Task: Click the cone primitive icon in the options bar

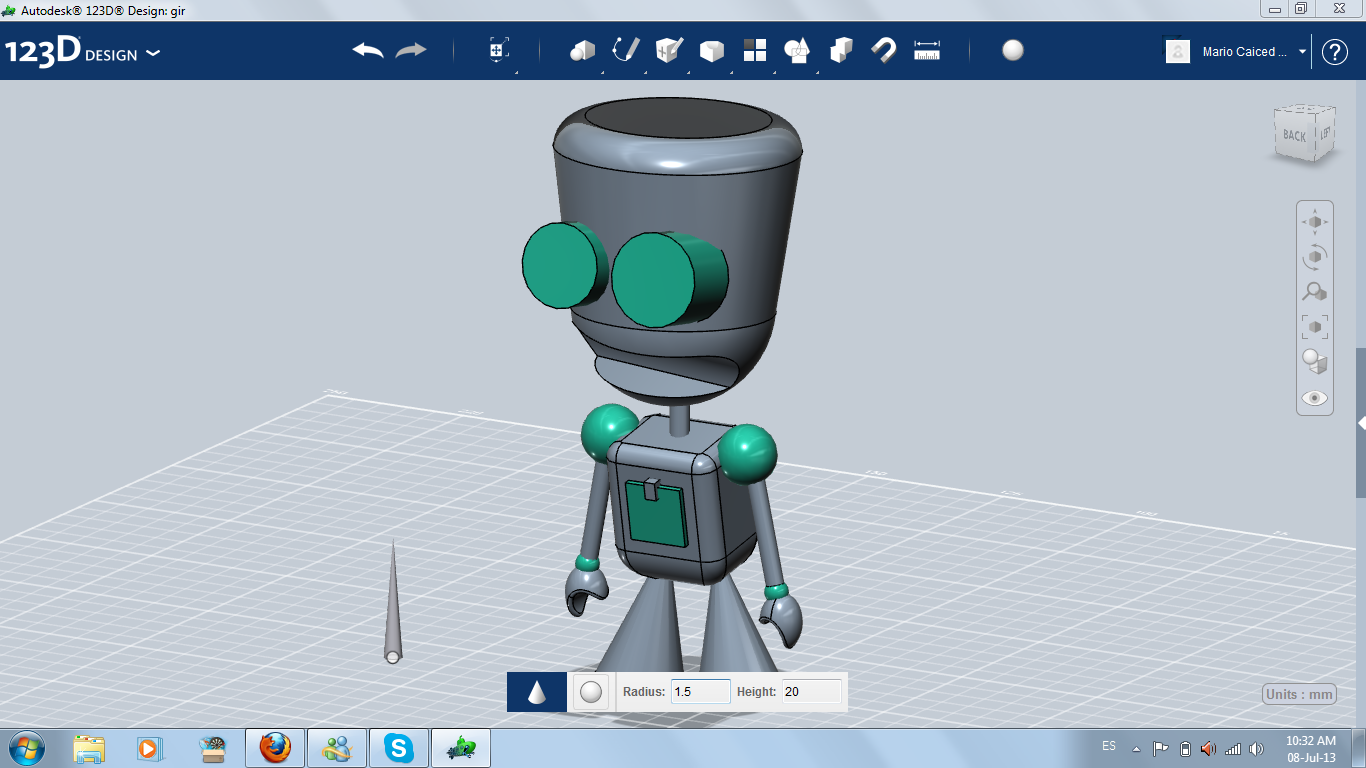Action: pyautogui.click(x=537, y=692)
